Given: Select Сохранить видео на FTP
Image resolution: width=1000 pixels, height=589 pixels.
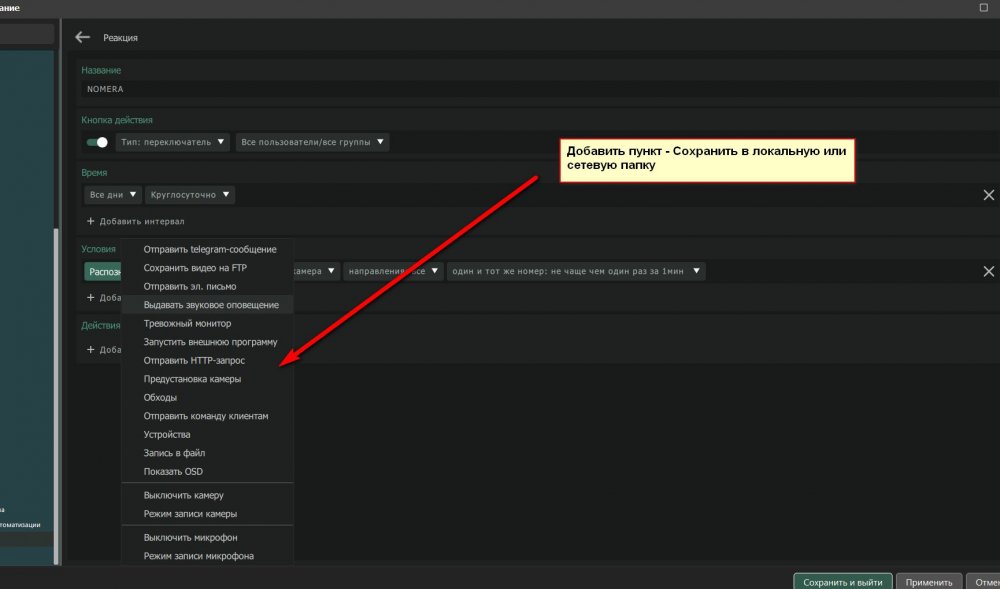Looking at the screenshot, I should pyautogui.click(x=207, y=268).
